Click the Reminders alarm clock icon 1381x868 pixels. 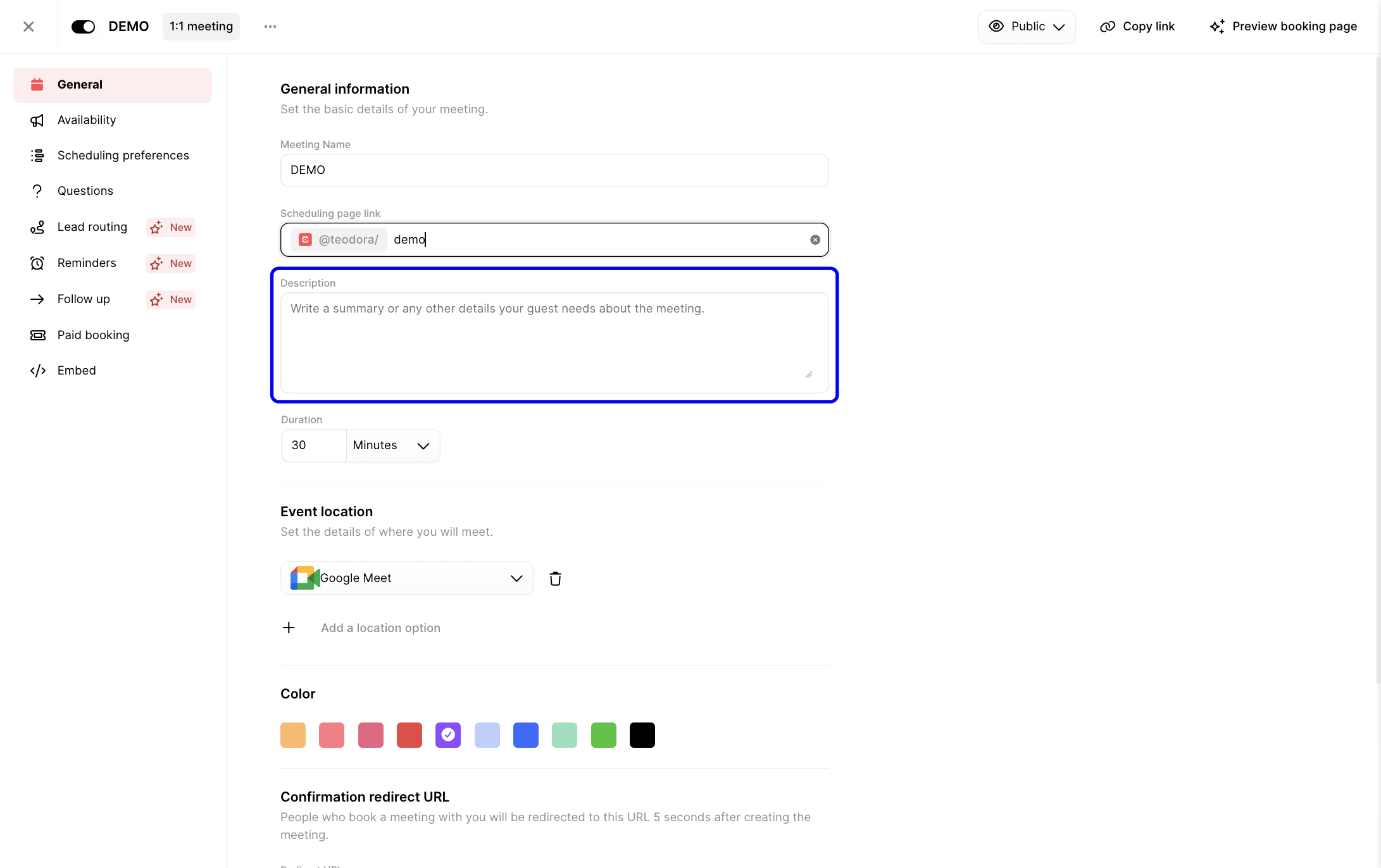[x=37, y=263]
